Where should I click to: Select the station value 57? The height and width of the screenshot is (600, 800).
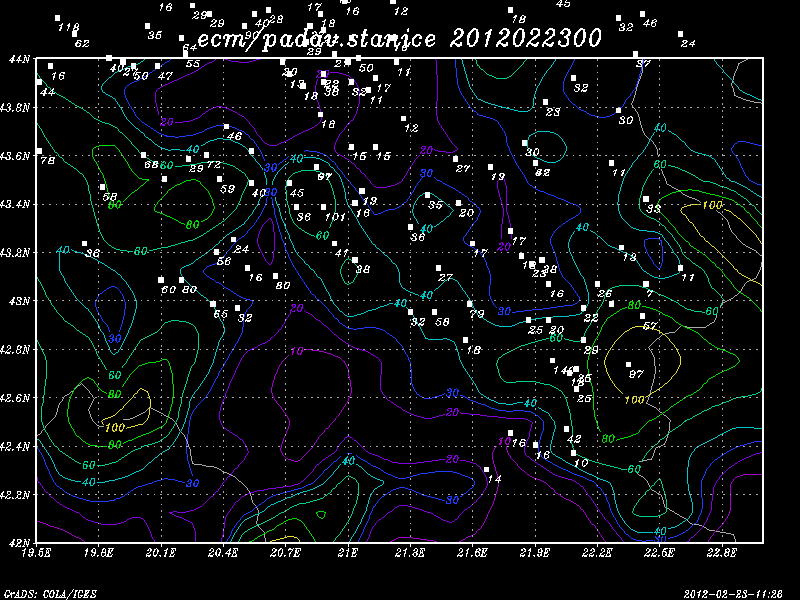(650, 326)
